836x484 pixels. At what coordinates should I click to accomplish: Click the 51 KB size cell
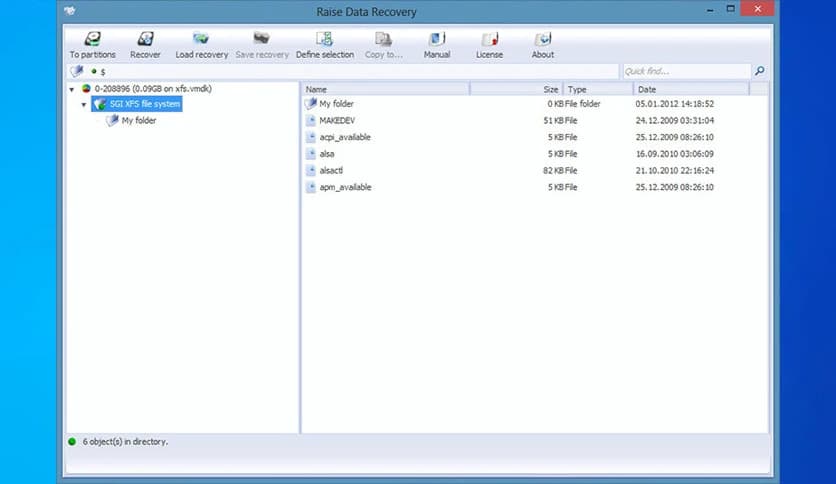point(553,120)
